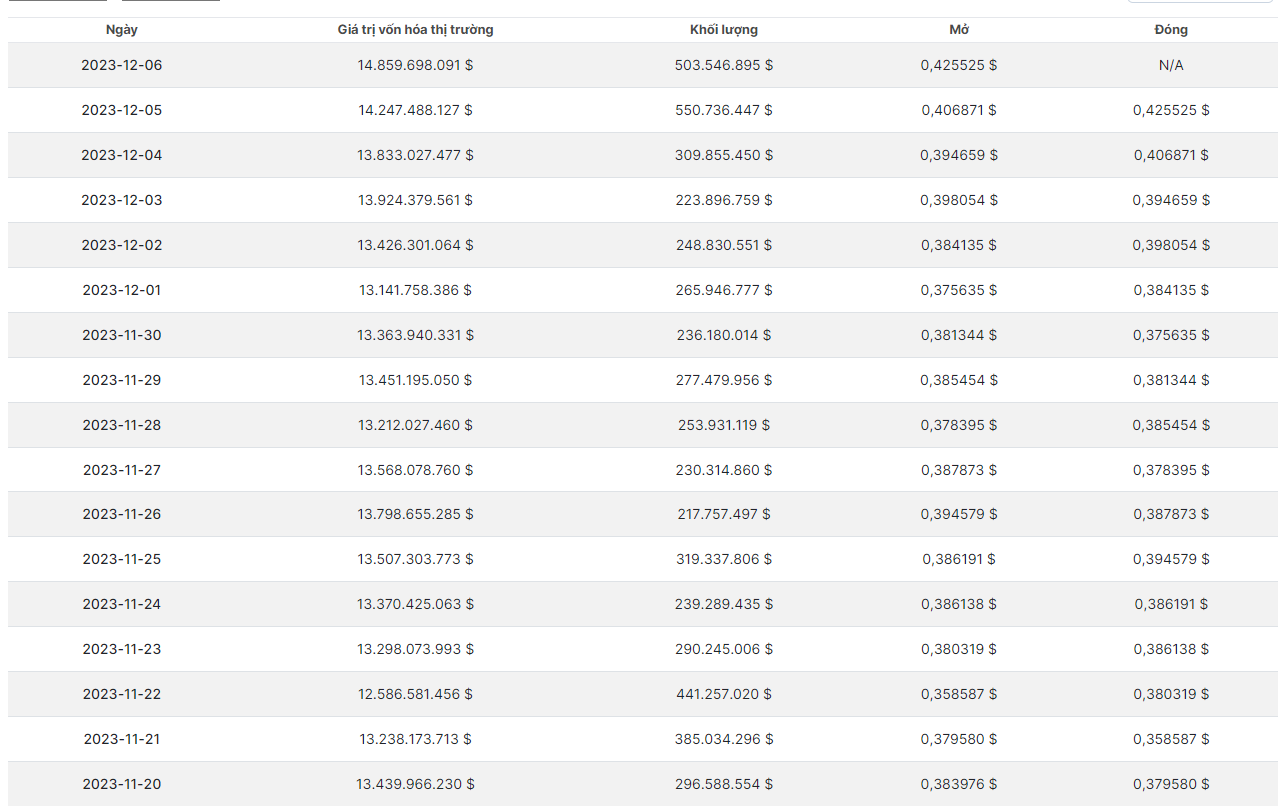The image size is (1280, 812).
Task: Click the Đóng value in the 2023-11-23 row
Action: 1171,649
